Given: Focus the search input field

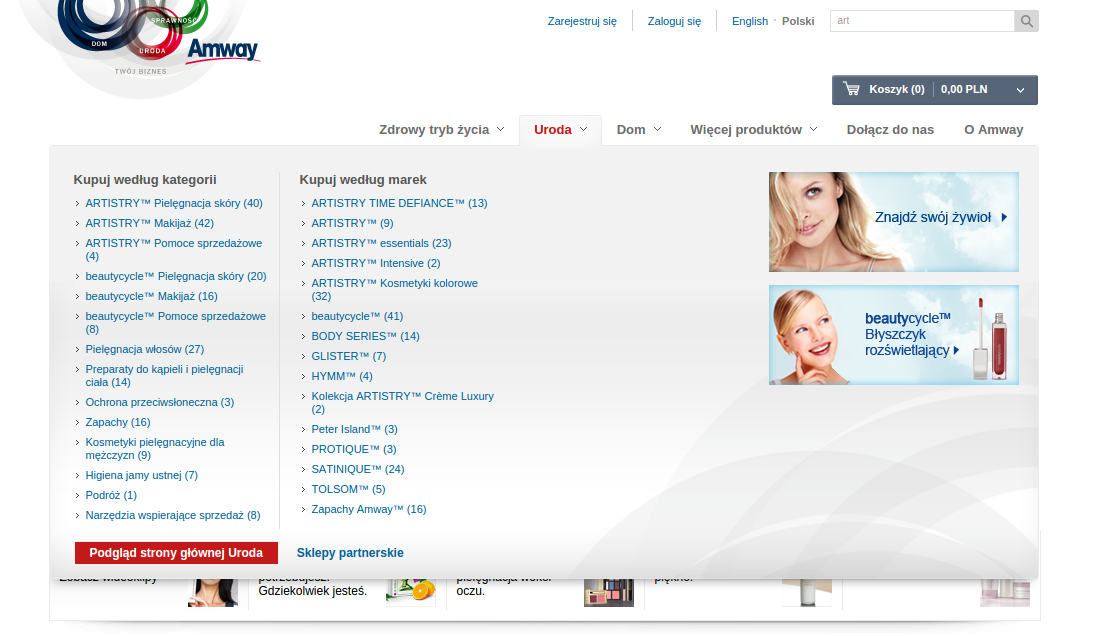Looking at the screenshot, I should coord(922,21).
